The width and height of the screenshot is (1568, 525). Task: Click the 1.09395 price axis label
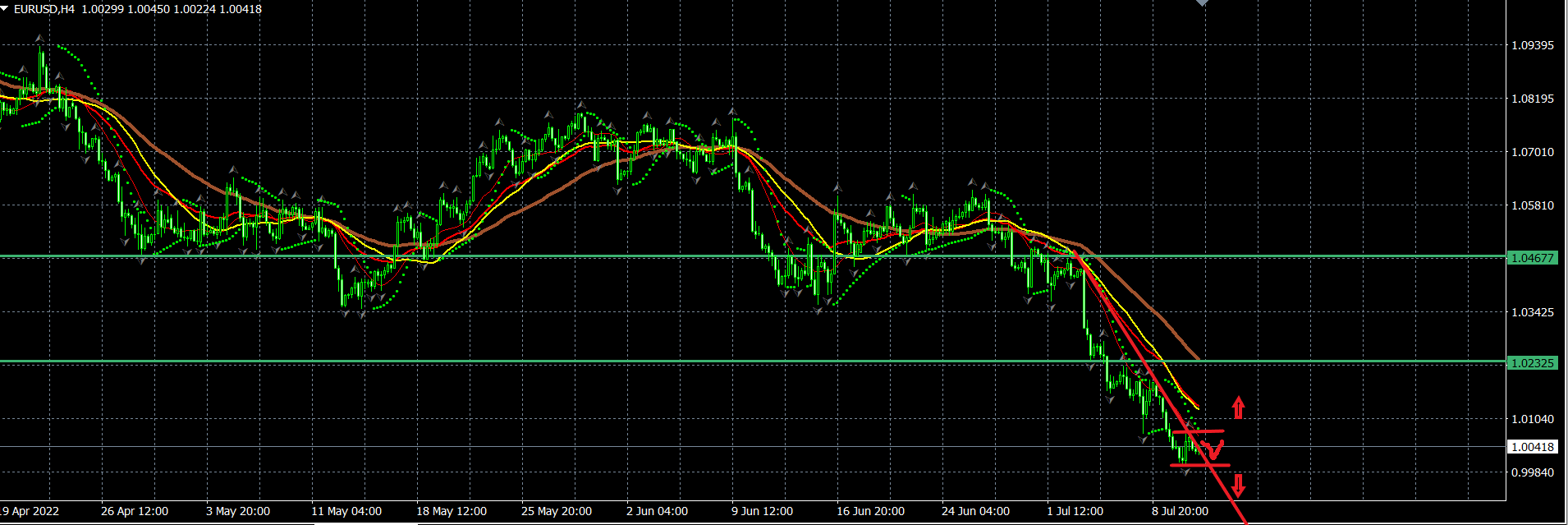(1533, 45)
